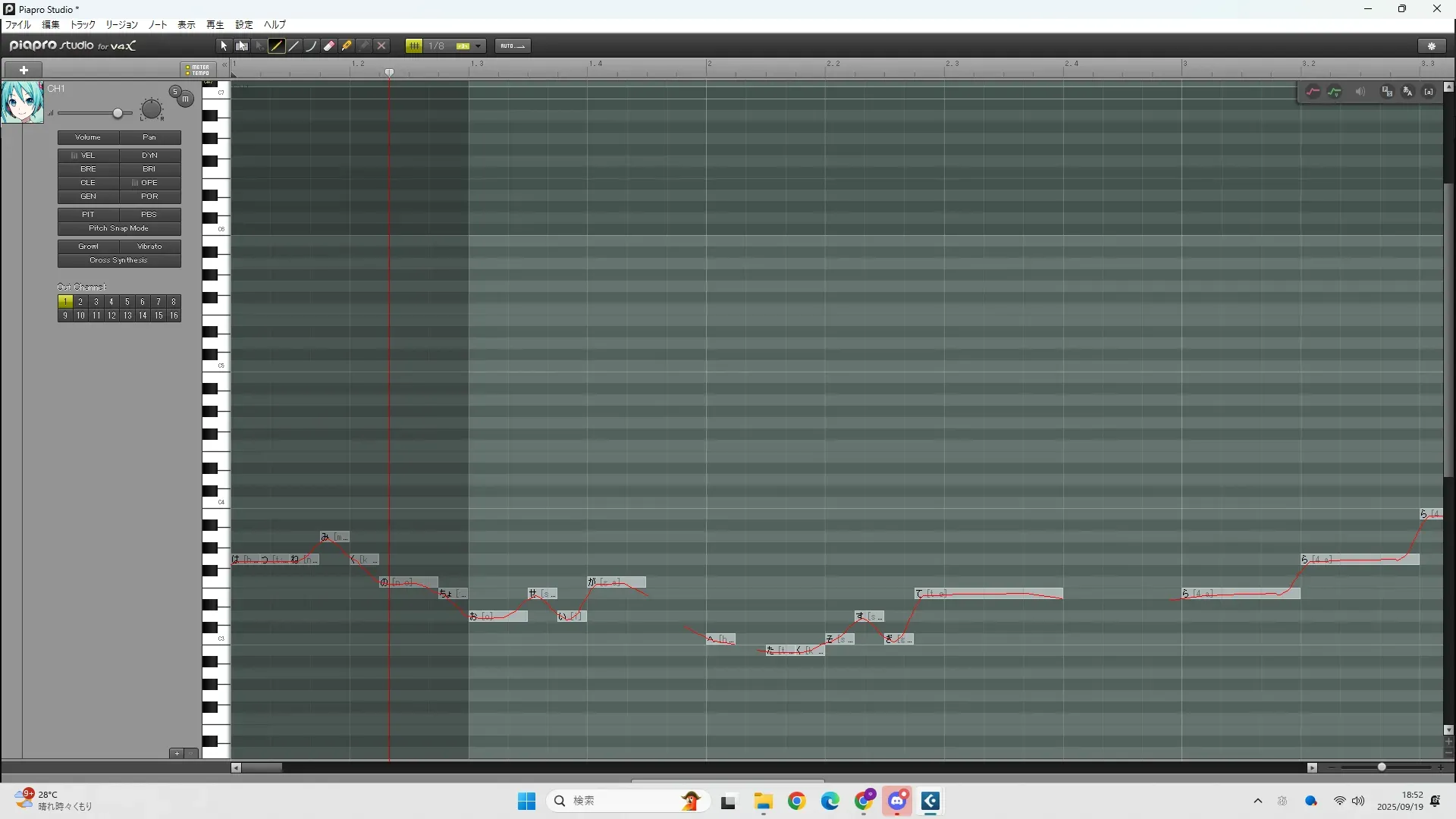Screen dimensions: 1456x819
Task: Open the 1/8 quantize dropdown
Action: tap(478, 46)
